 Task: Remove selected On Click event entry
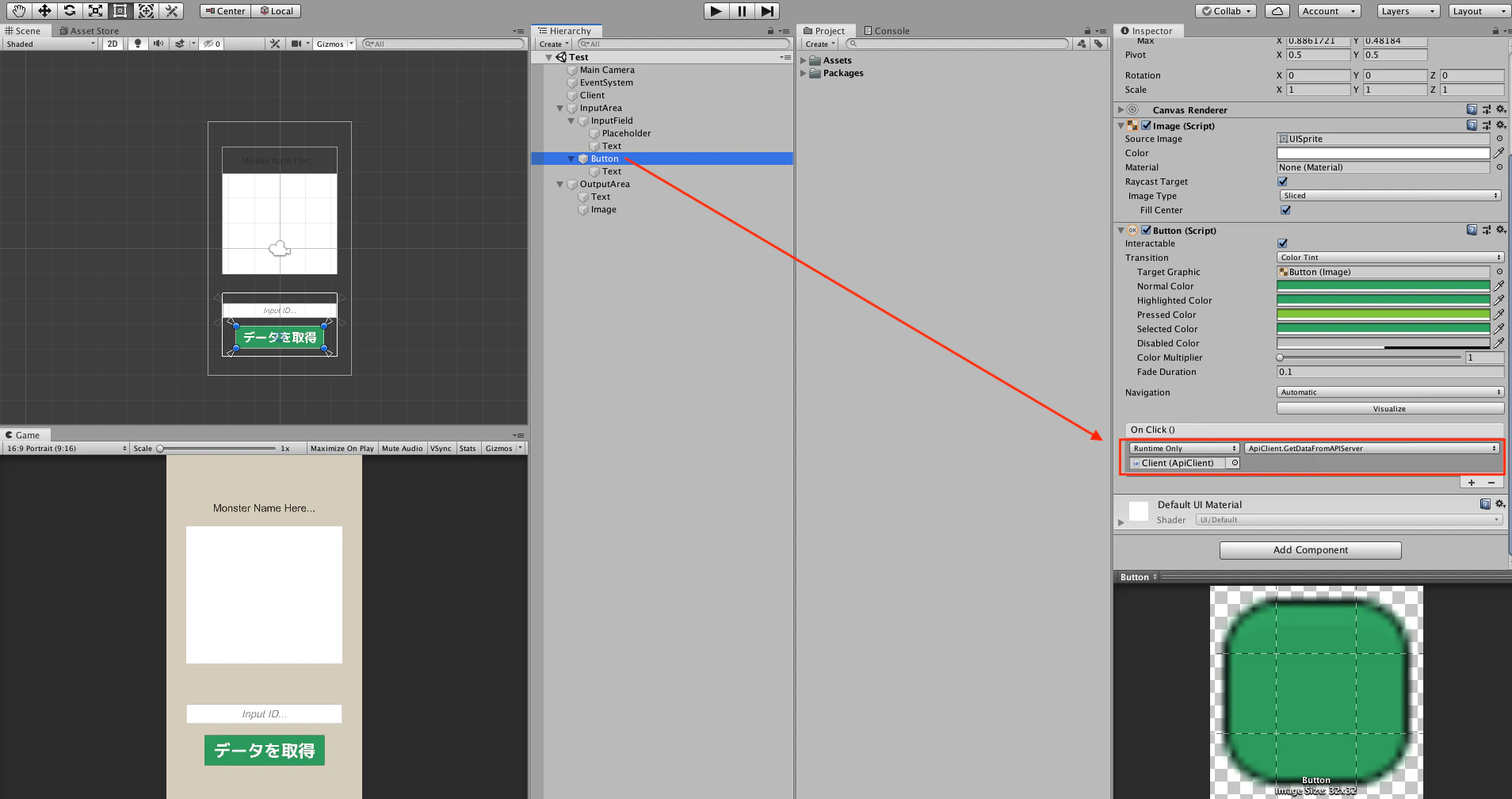coord(1491,483)
